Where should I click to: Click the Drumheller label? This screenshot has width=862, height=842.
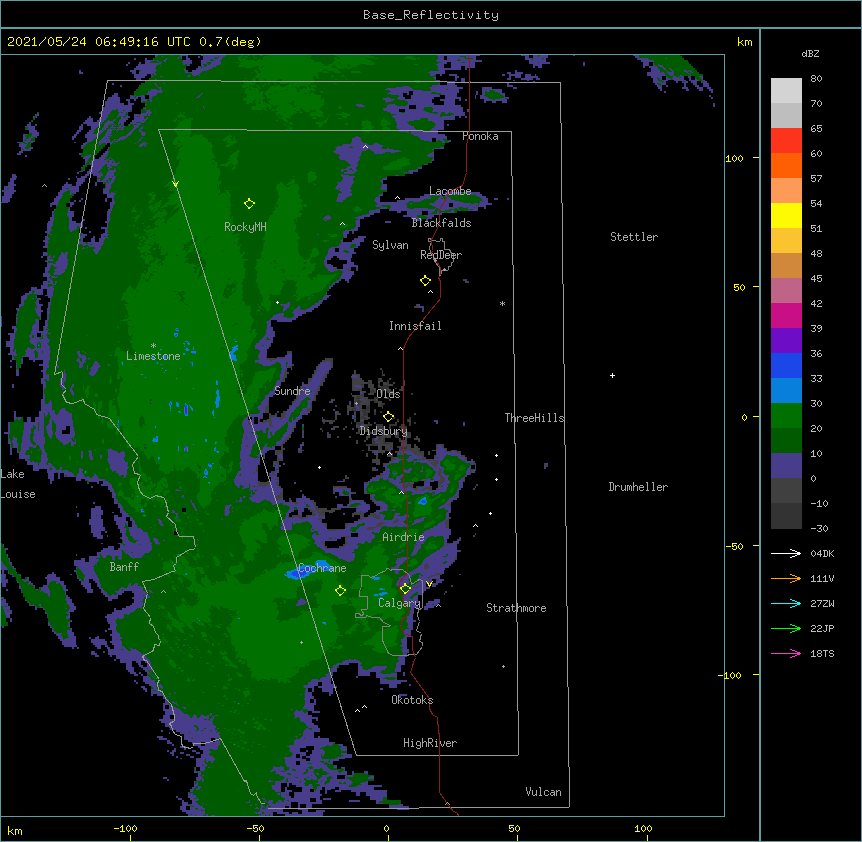(x=638, y=487)
